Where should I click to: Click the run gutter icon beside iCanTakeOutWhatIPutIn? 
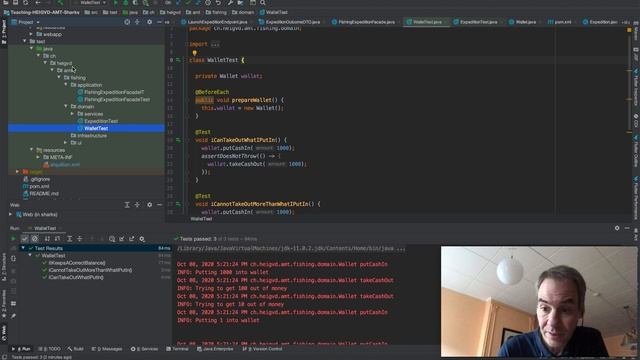pos(178,140)
